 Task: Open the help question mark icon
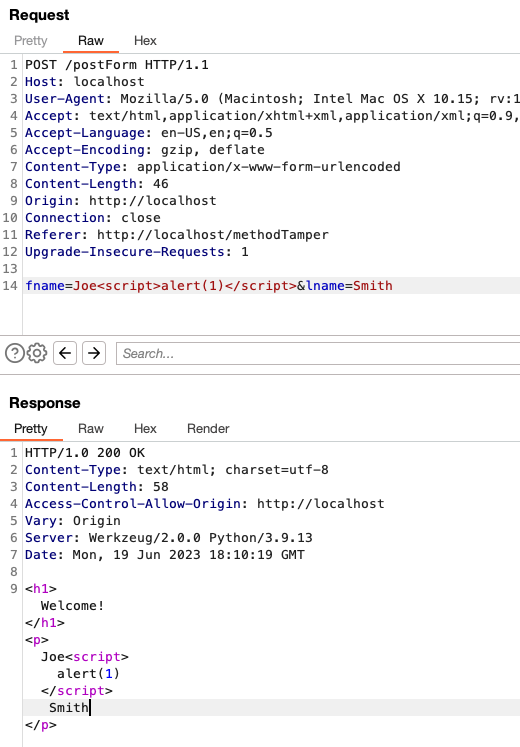click(15, 353)
